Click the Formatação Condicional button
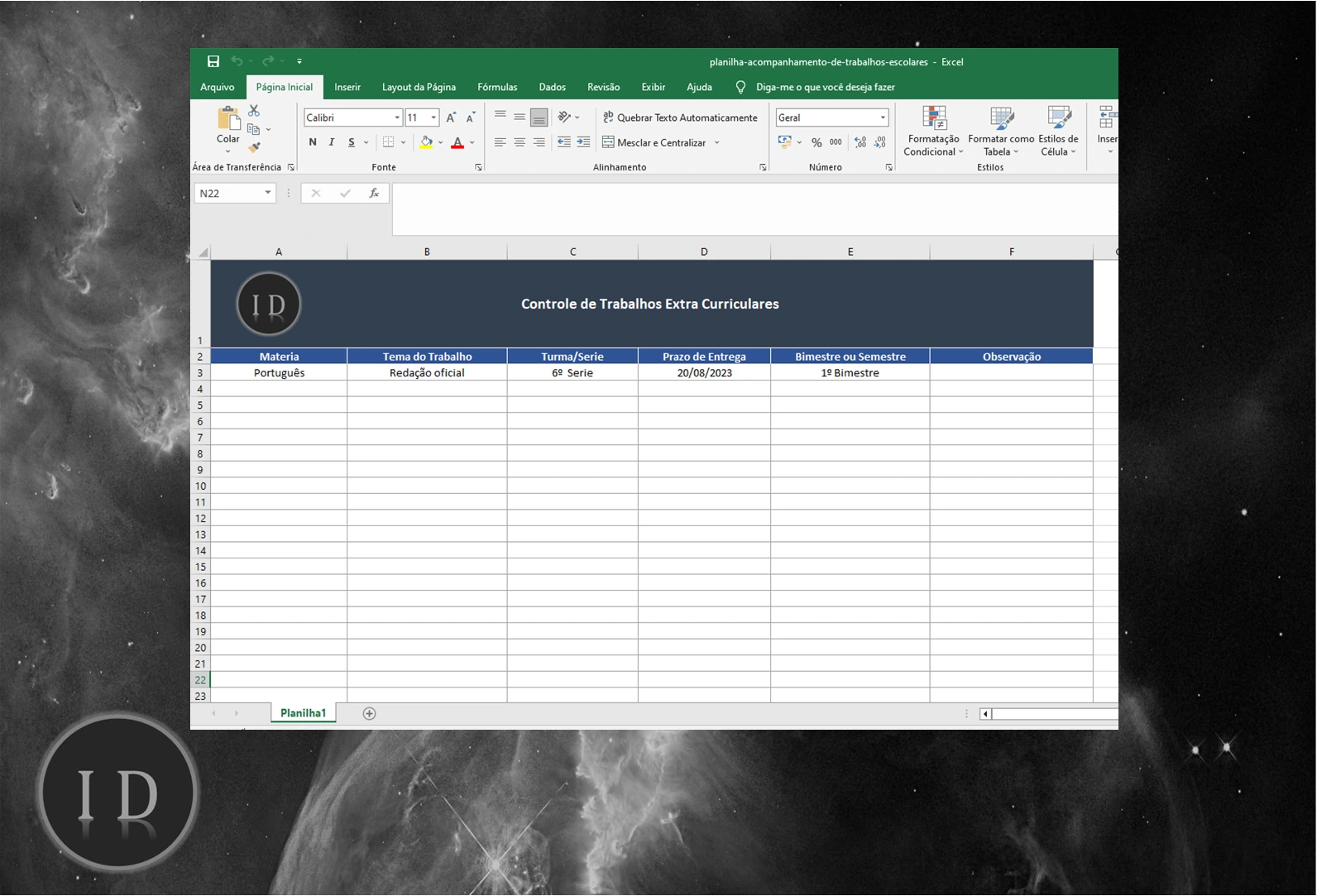The width and height of the screenshot is (1317, 896). [932, 131]
